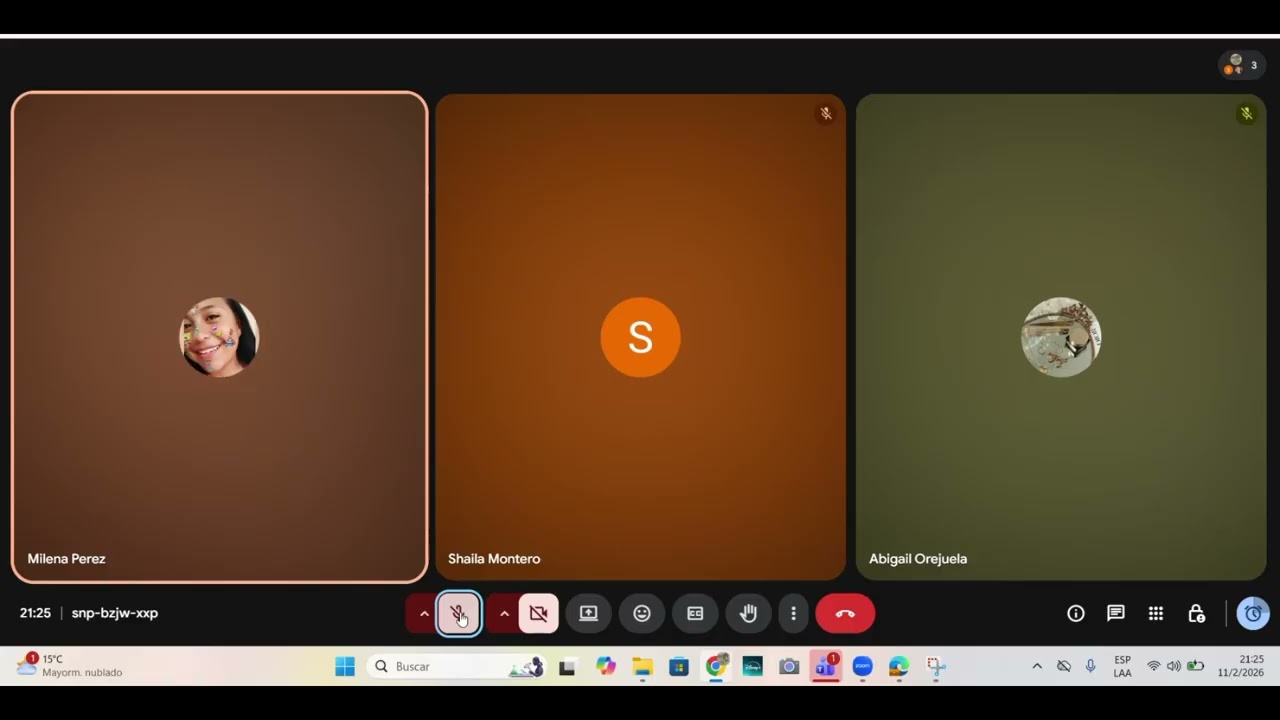Start presenting your screen
This screenshot has width=1280, height=720.
pyautogui.click(x=588, y=614)
